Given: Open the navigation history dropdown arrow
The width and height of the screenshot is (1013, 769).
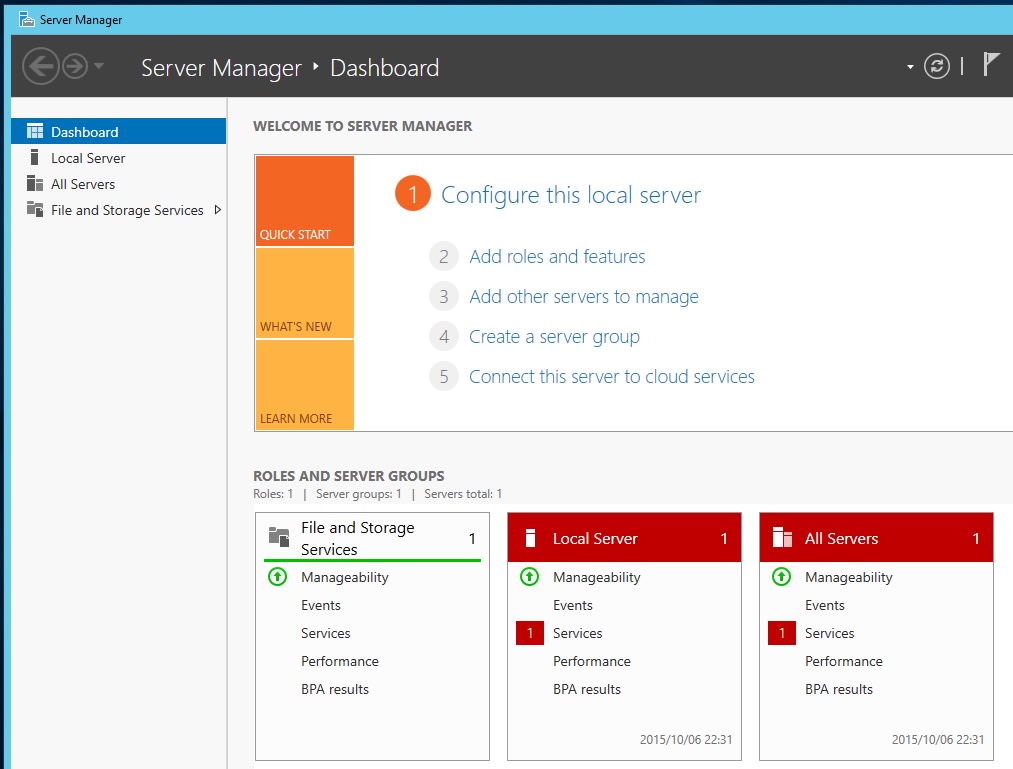Looking at the screenshot, I should tap(99, 65).
